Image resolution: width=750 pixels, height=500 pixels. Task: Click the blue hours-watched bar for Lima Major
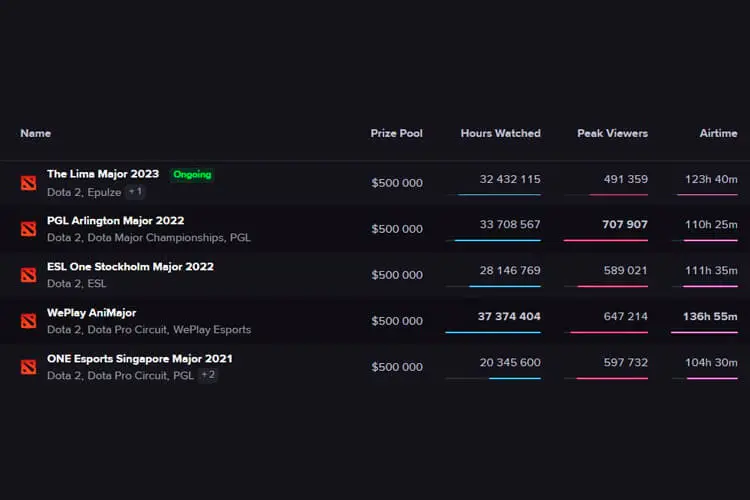(499, 195)
